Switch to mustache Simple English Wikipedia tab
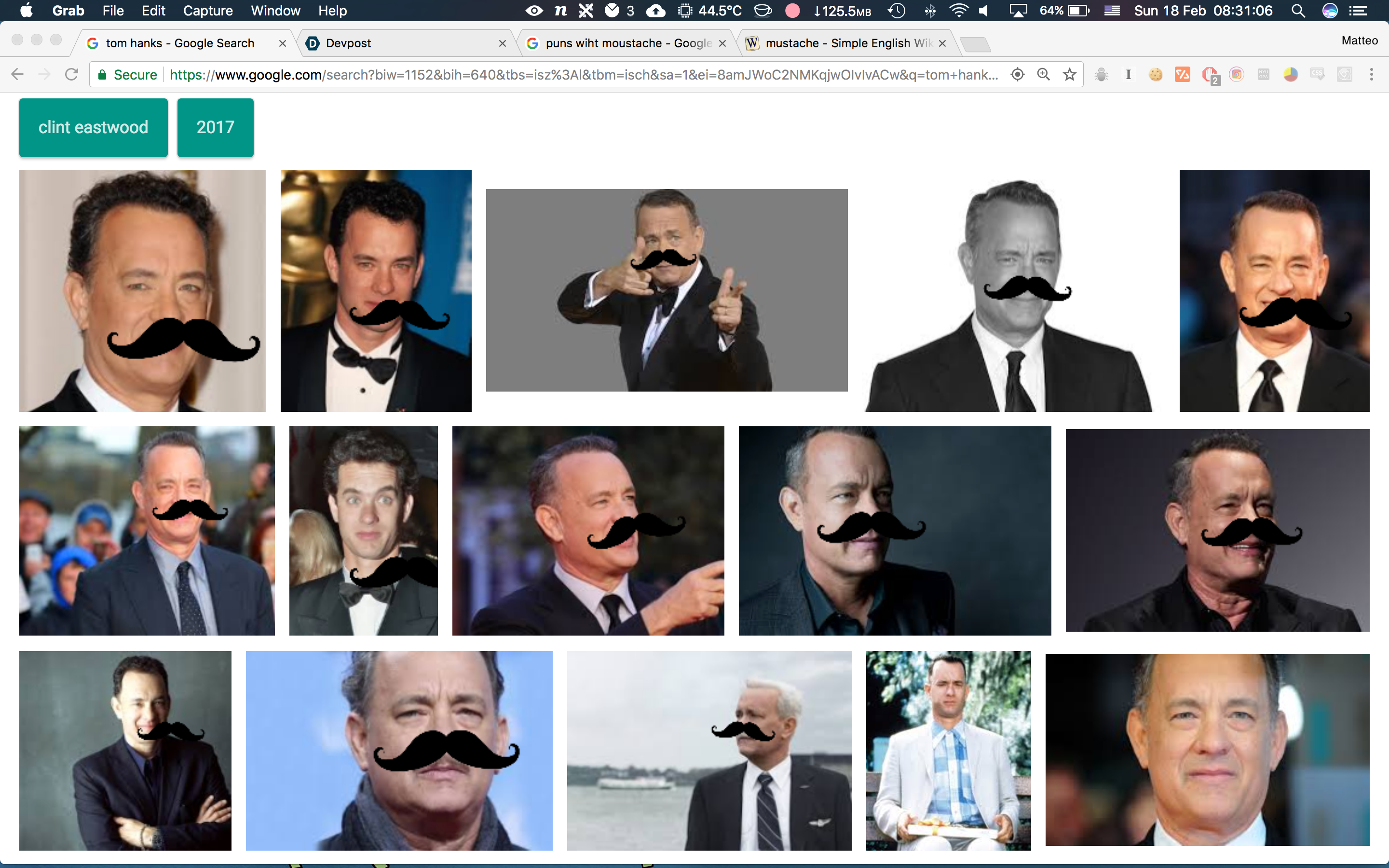 pos(844,43)
